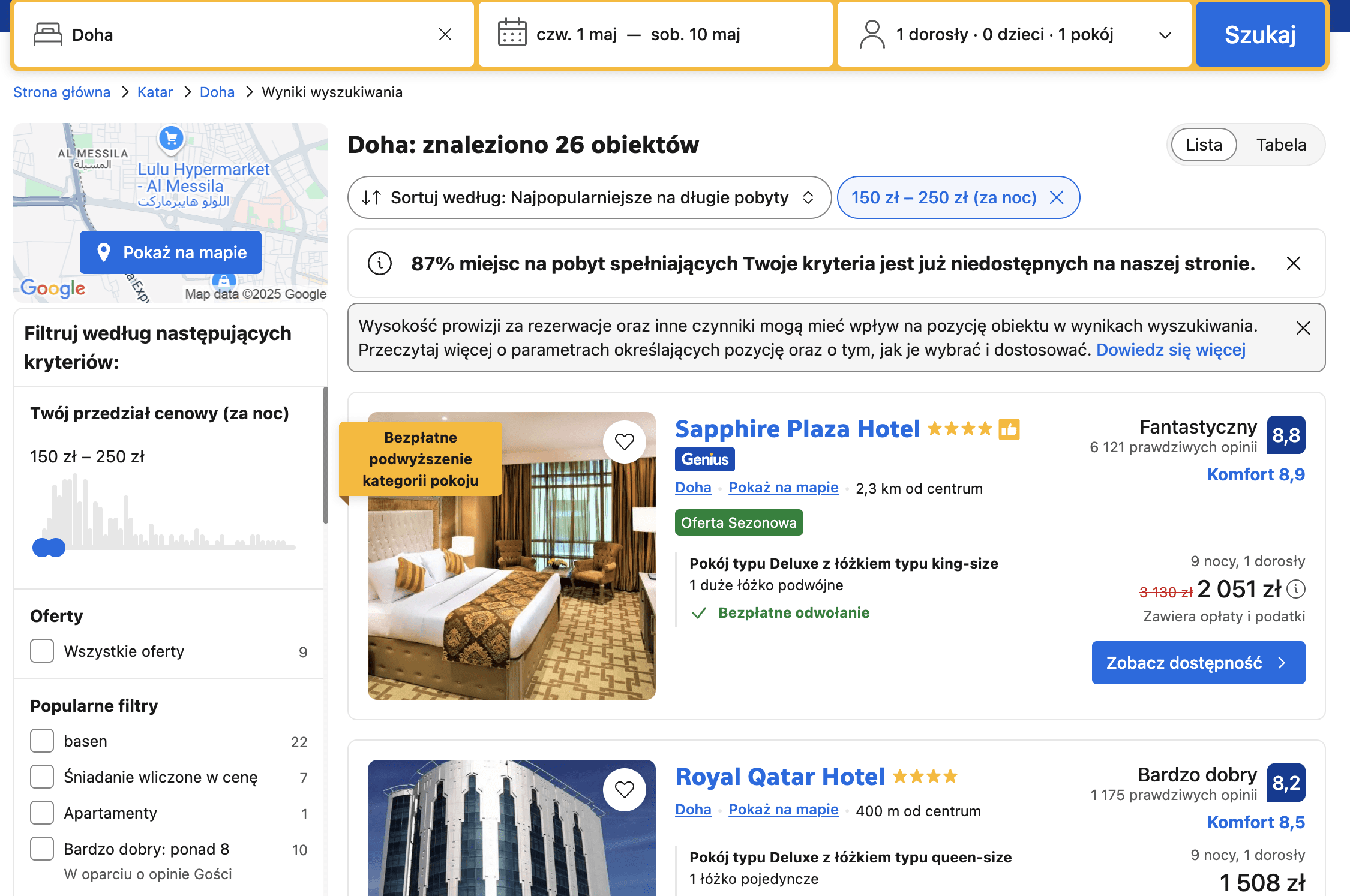Open price info icon next to 2 051 zł
1350x896 pixels.
(1296, 589)
